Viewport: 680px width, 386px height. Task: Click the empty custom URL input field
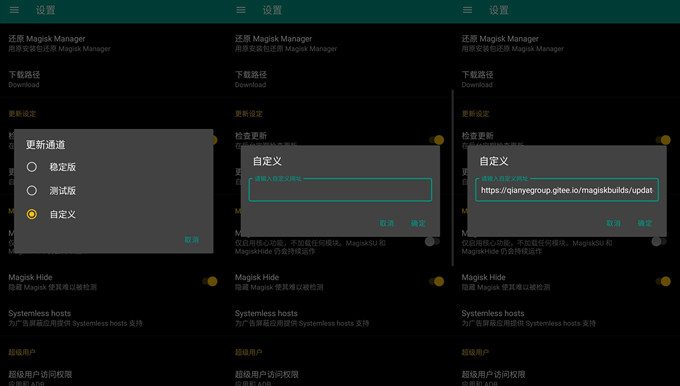point(340,190)
